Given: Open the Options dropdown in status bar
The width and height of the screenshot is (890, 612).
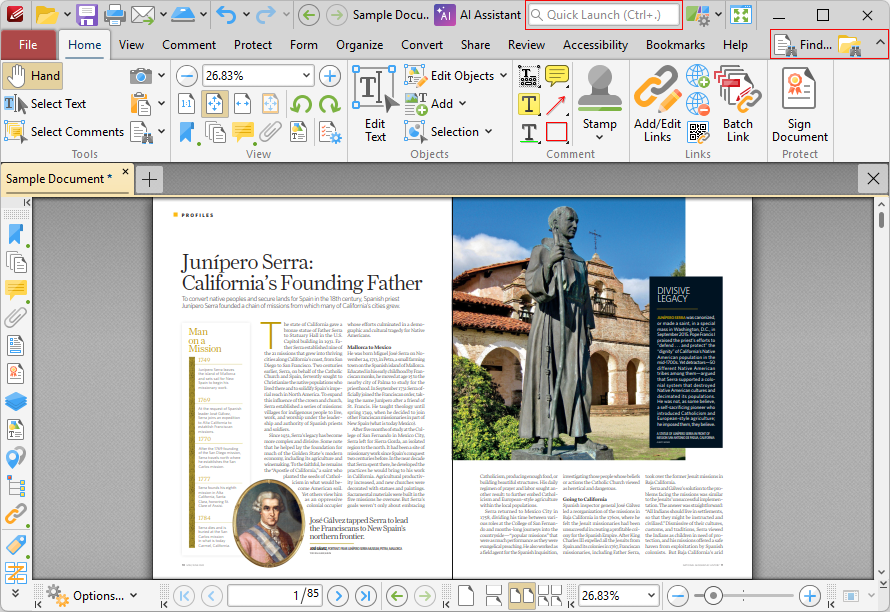Looking at the screenshot, I should [92, 596].
